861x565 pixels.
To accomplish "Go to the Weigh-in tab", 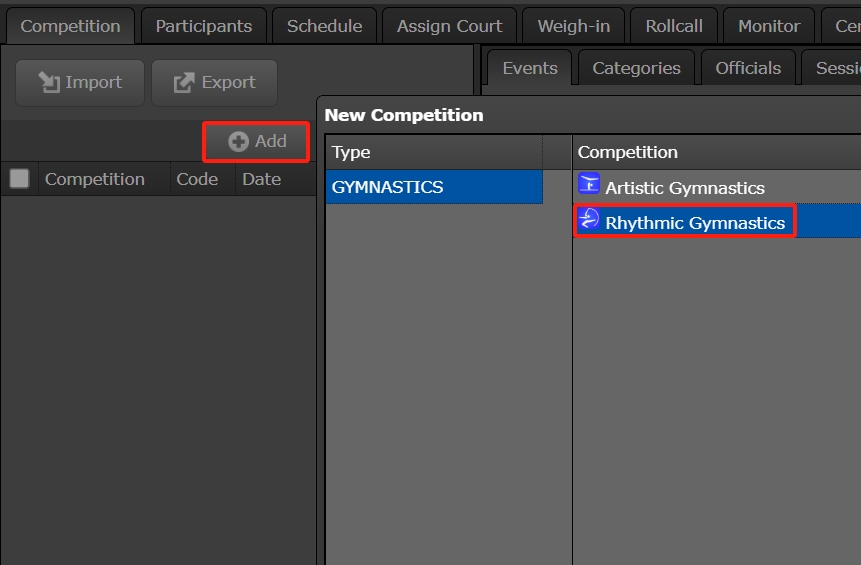I will click(x=573, y=26).
